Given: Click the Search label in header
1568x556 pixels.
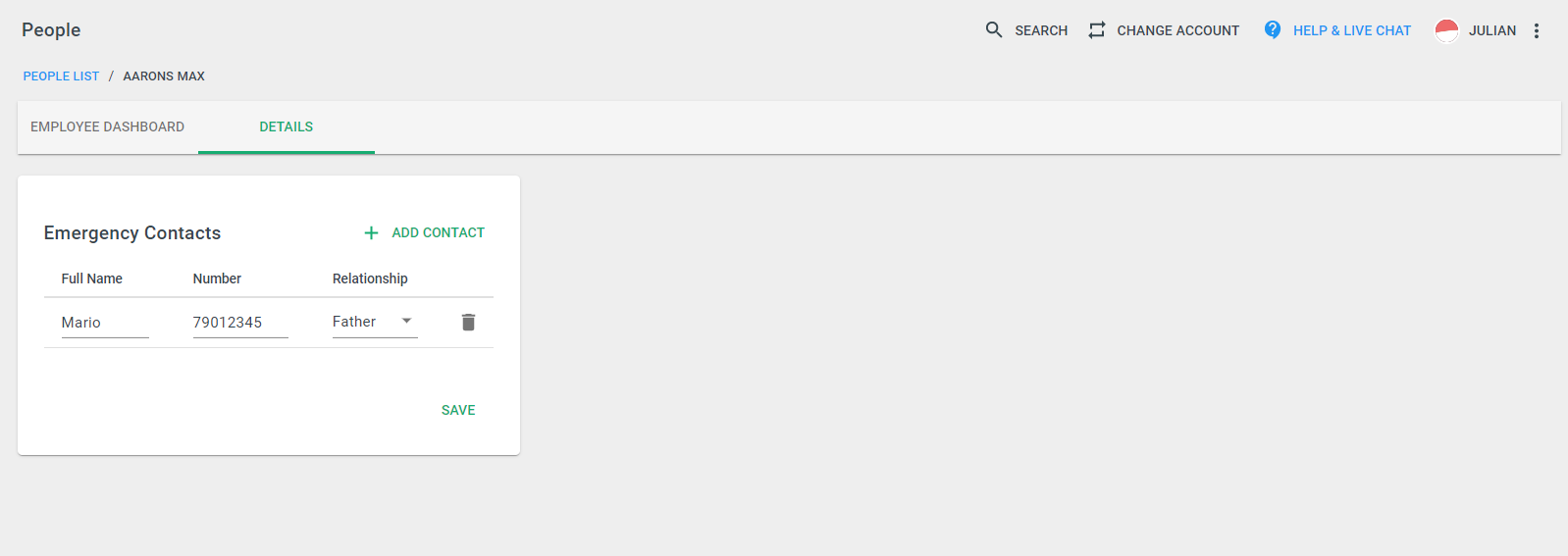Looking at the screenshot, I should coord(1041,30).
